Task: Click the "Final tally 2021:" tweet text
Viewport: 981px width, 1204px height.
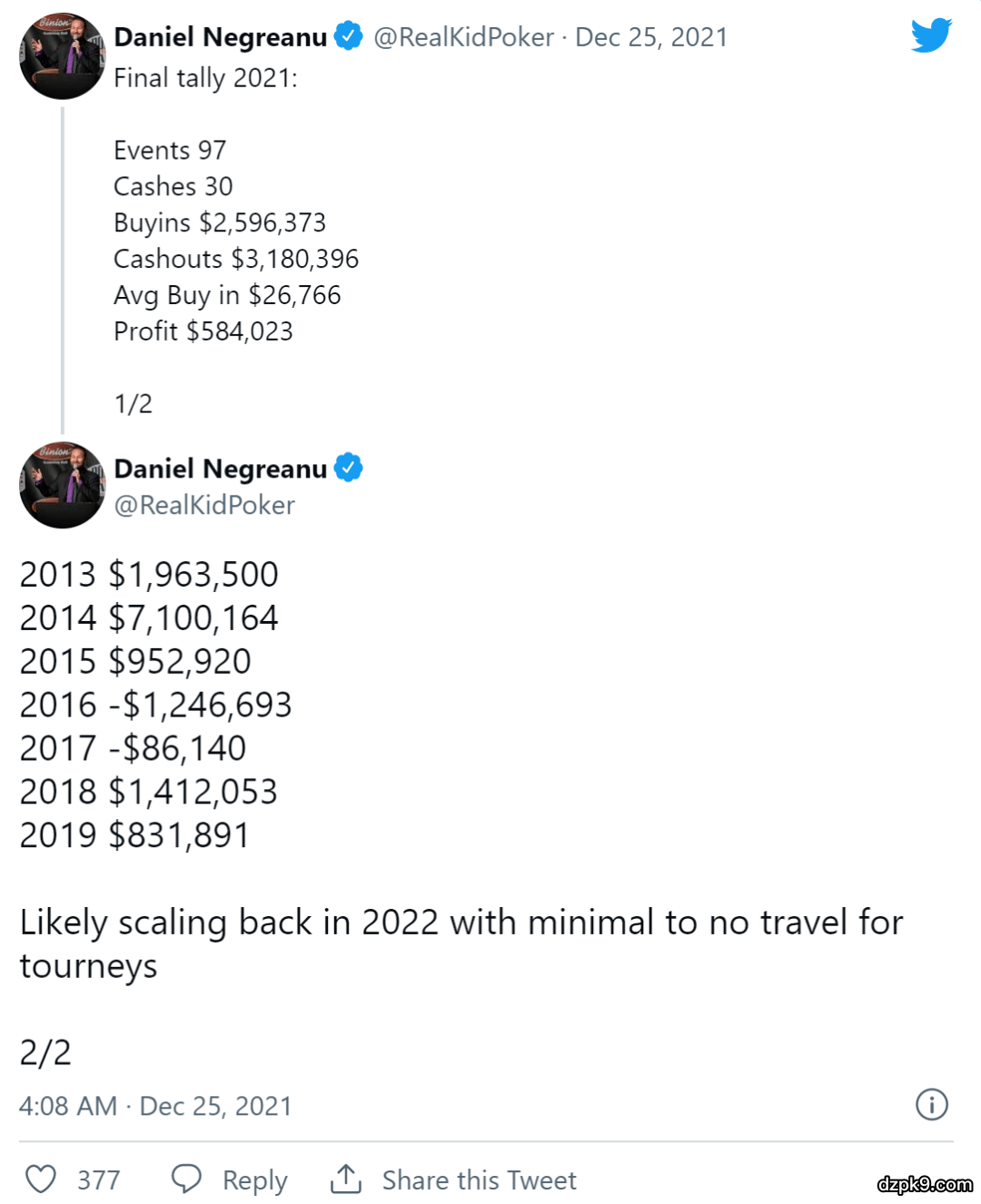Action: tap(205, 78)
